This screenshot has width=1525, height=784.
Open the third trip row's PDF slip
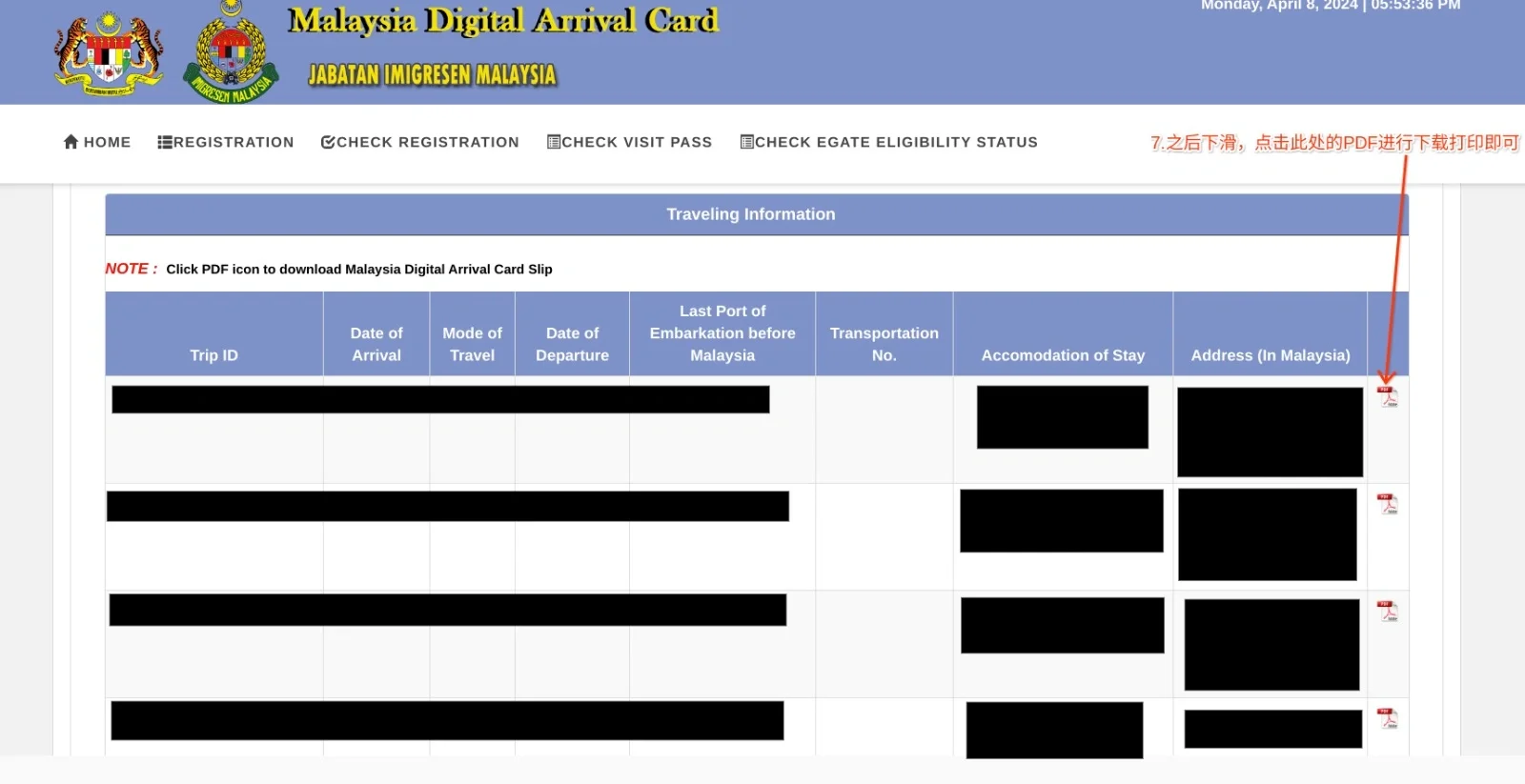pyautogui.click(x=1388, y=611)
